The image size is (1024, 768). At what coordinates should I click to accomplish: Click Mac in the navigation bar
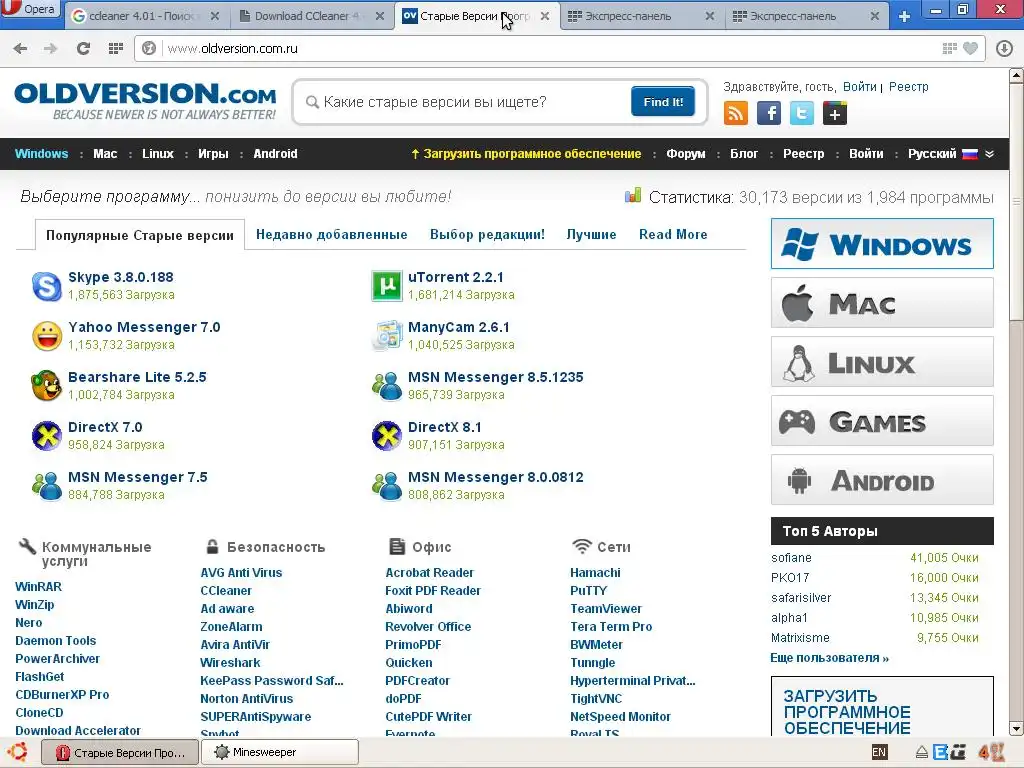tap(105, 154)
